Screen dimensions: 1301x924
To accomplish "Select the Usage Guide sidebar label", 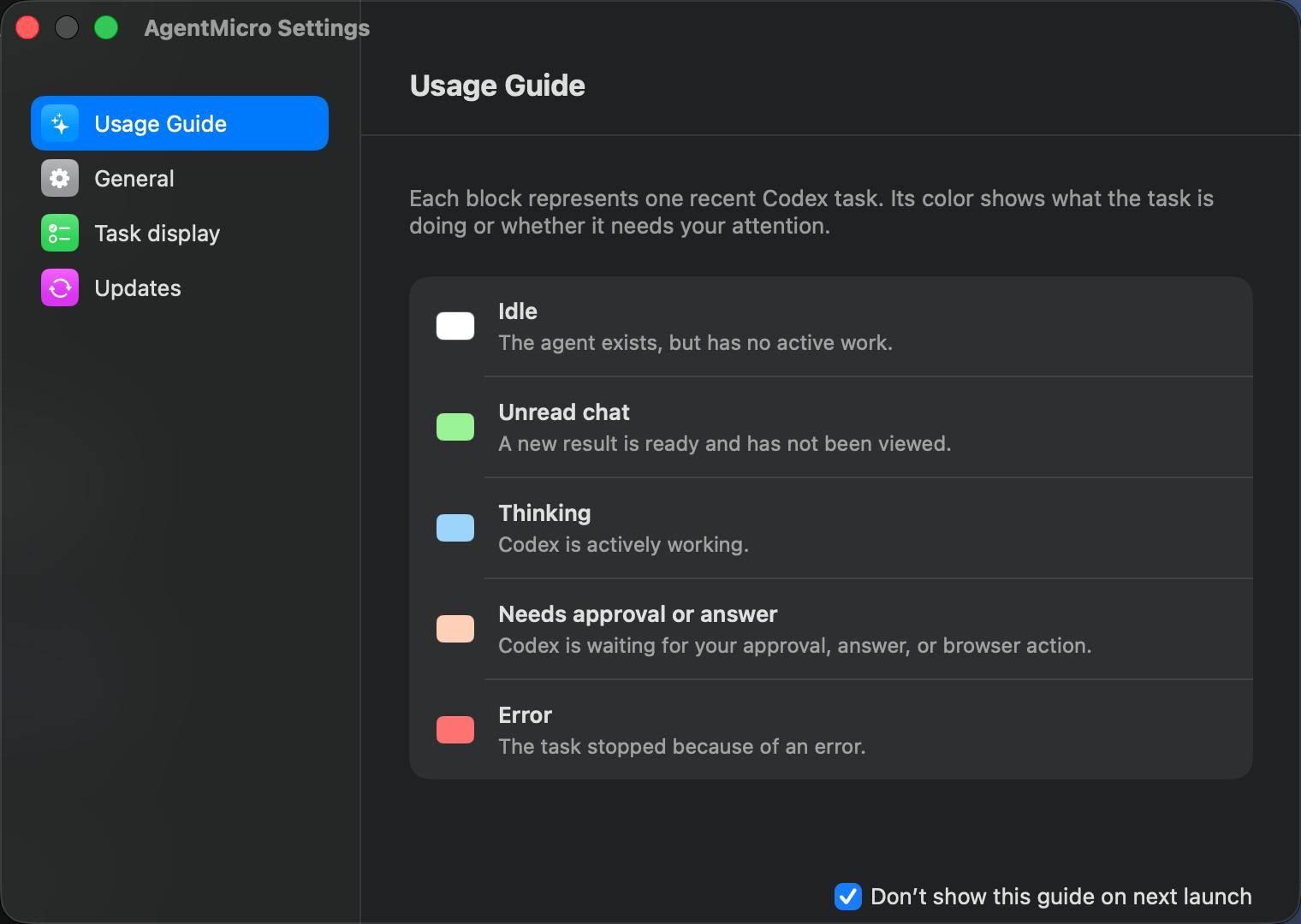I will pos(160,124).
